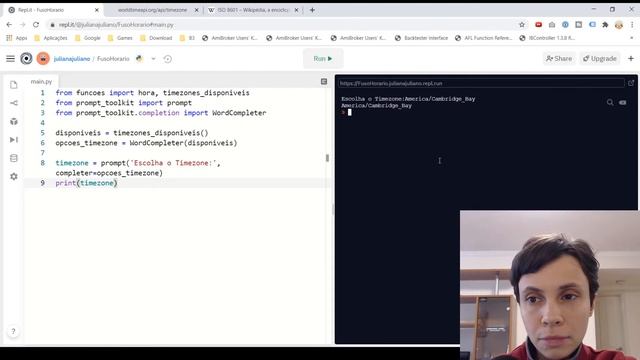Click WordCompleter on line 3
This screenshot has height=360, width=640.
pyautogui.click(x=239, y=113)
